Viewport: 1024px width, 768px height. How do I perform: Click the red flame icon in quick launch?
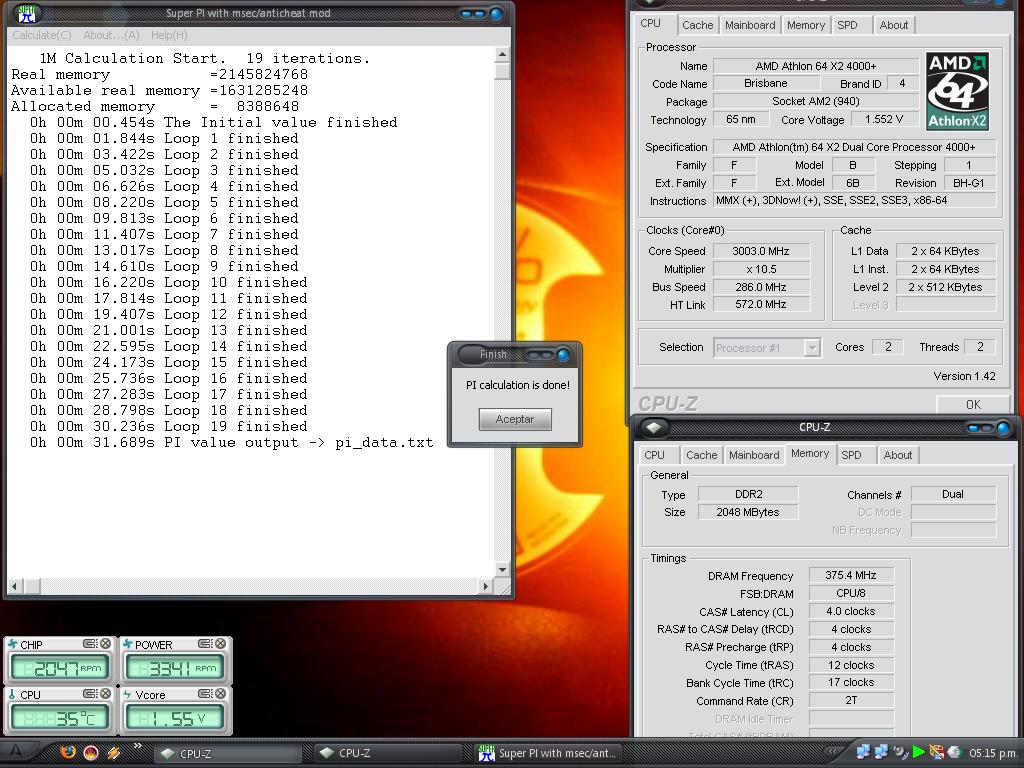(x=91, y=752)
